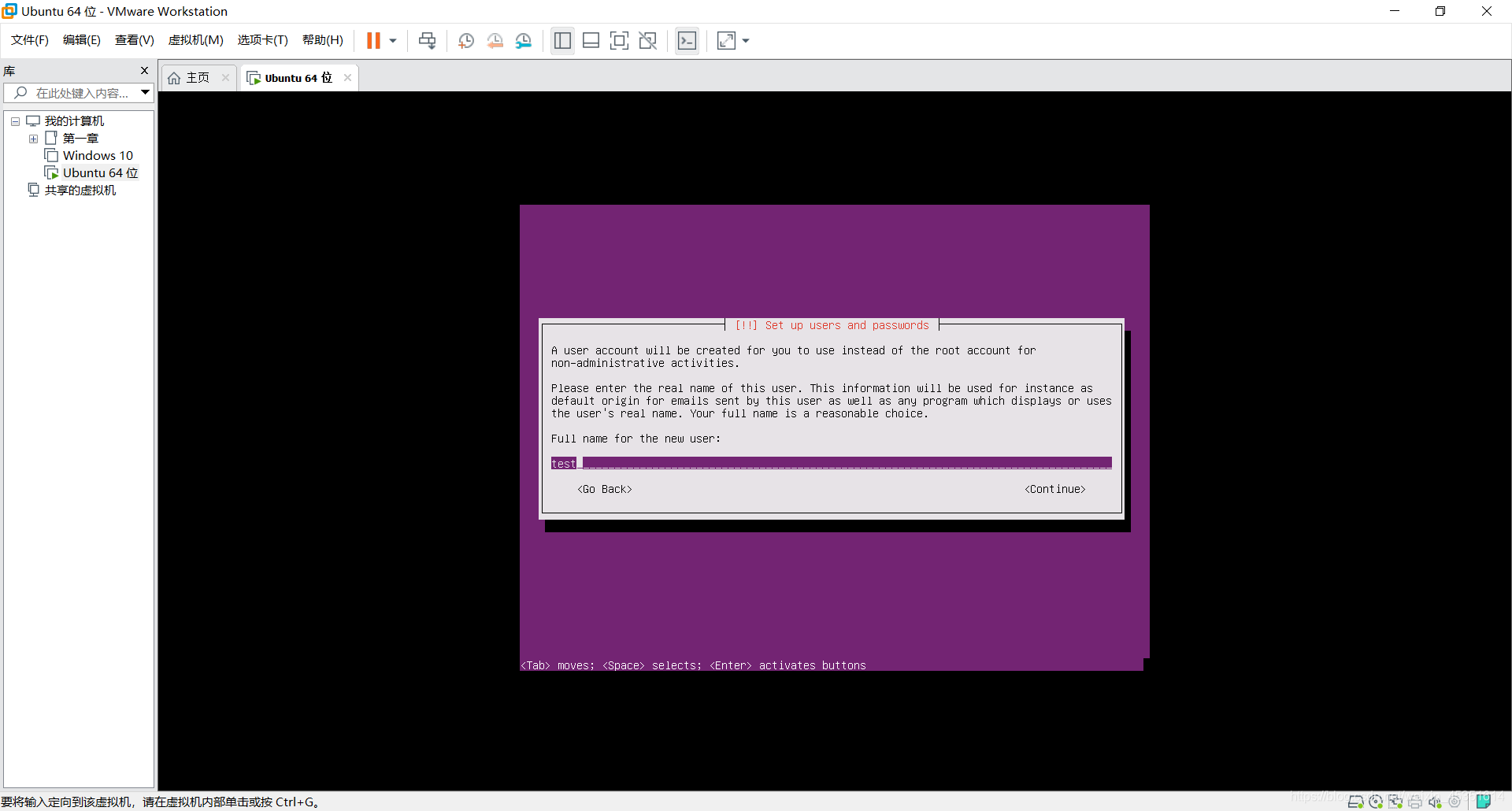Close the Ubuntu 64 位 tab
Image resolution: width=1512 pixels, height=811 pixels.
coord(347,77)
